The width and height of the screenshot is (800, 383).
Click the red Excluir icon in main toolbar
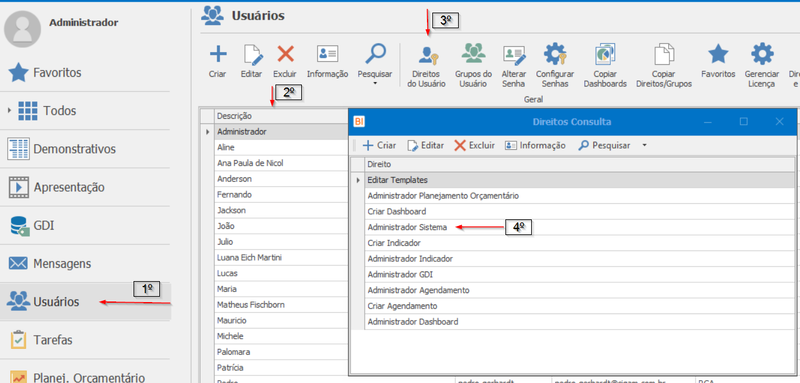(x=285, y=53)
